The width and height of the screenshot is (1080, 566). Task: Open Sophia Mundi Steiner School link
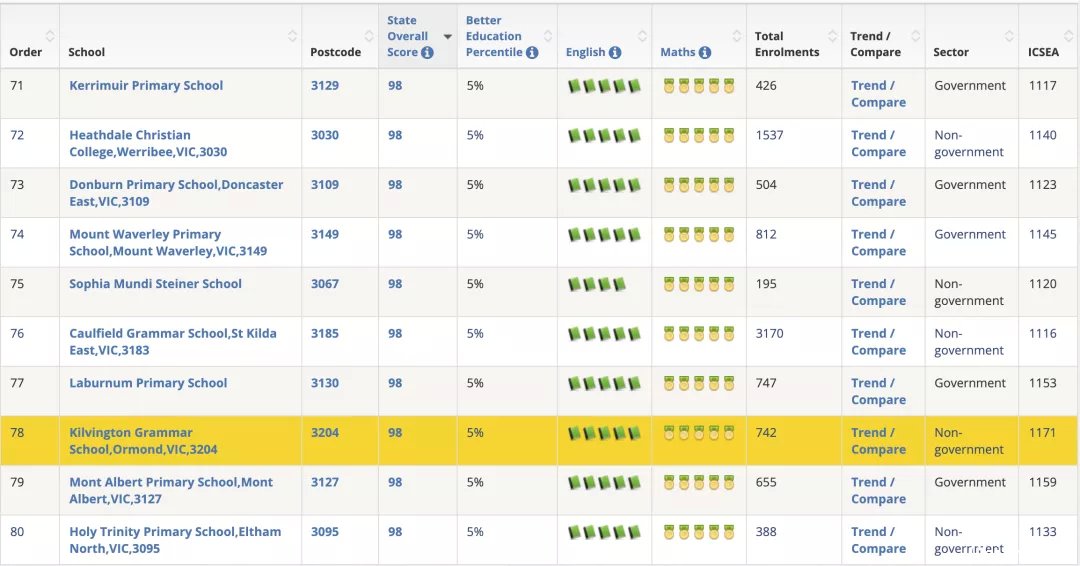pos(156,284)
